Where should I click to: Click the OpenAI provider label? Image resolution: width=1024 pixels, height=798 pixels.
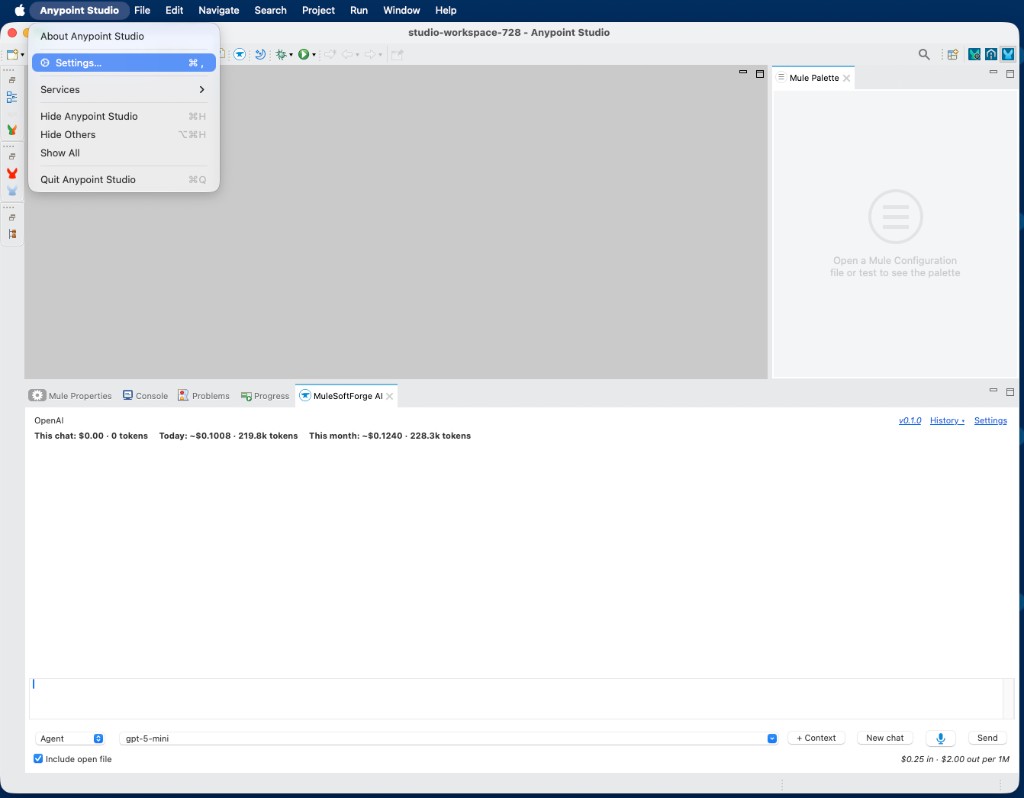[x=49, y=421]
